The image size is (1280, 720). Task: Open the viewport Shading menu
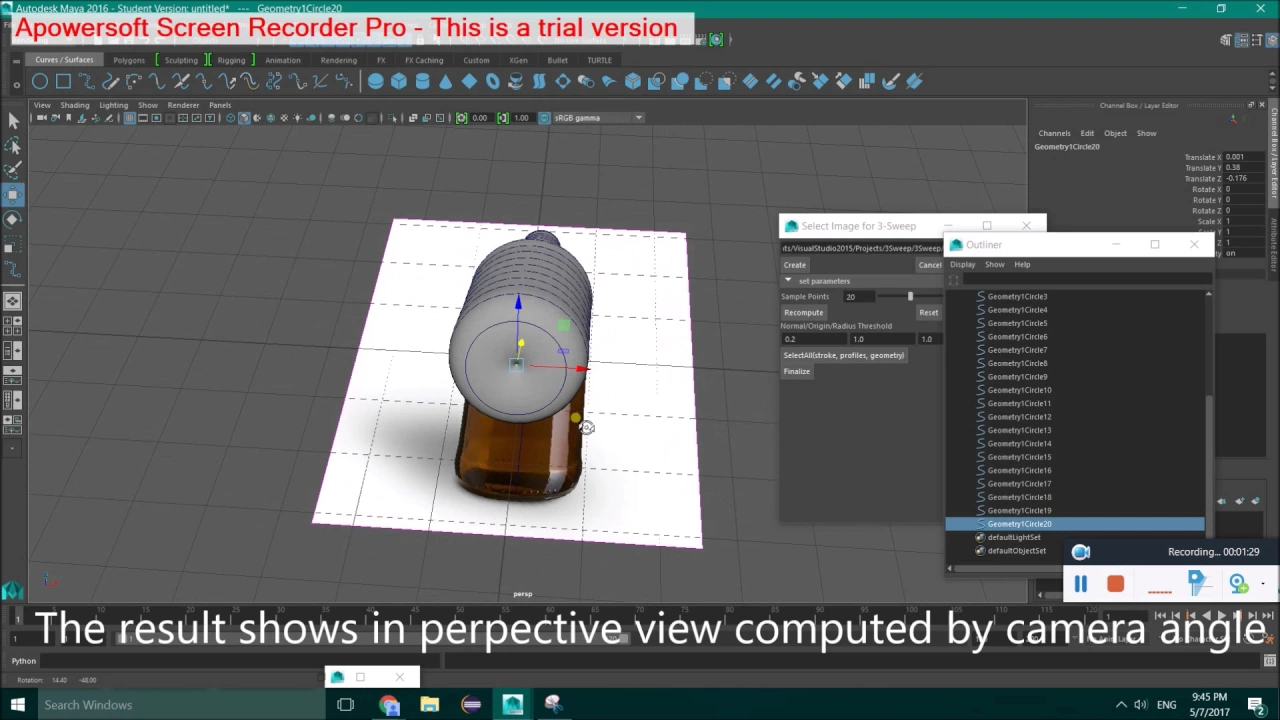(x=74, y=105)
